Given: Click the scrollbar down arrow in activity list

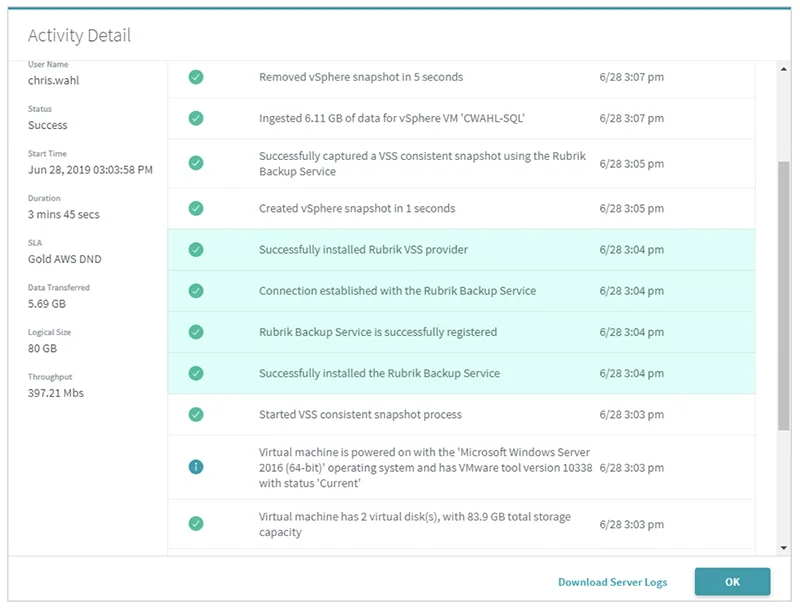Looking at the screenshot, I should (784, 548).
